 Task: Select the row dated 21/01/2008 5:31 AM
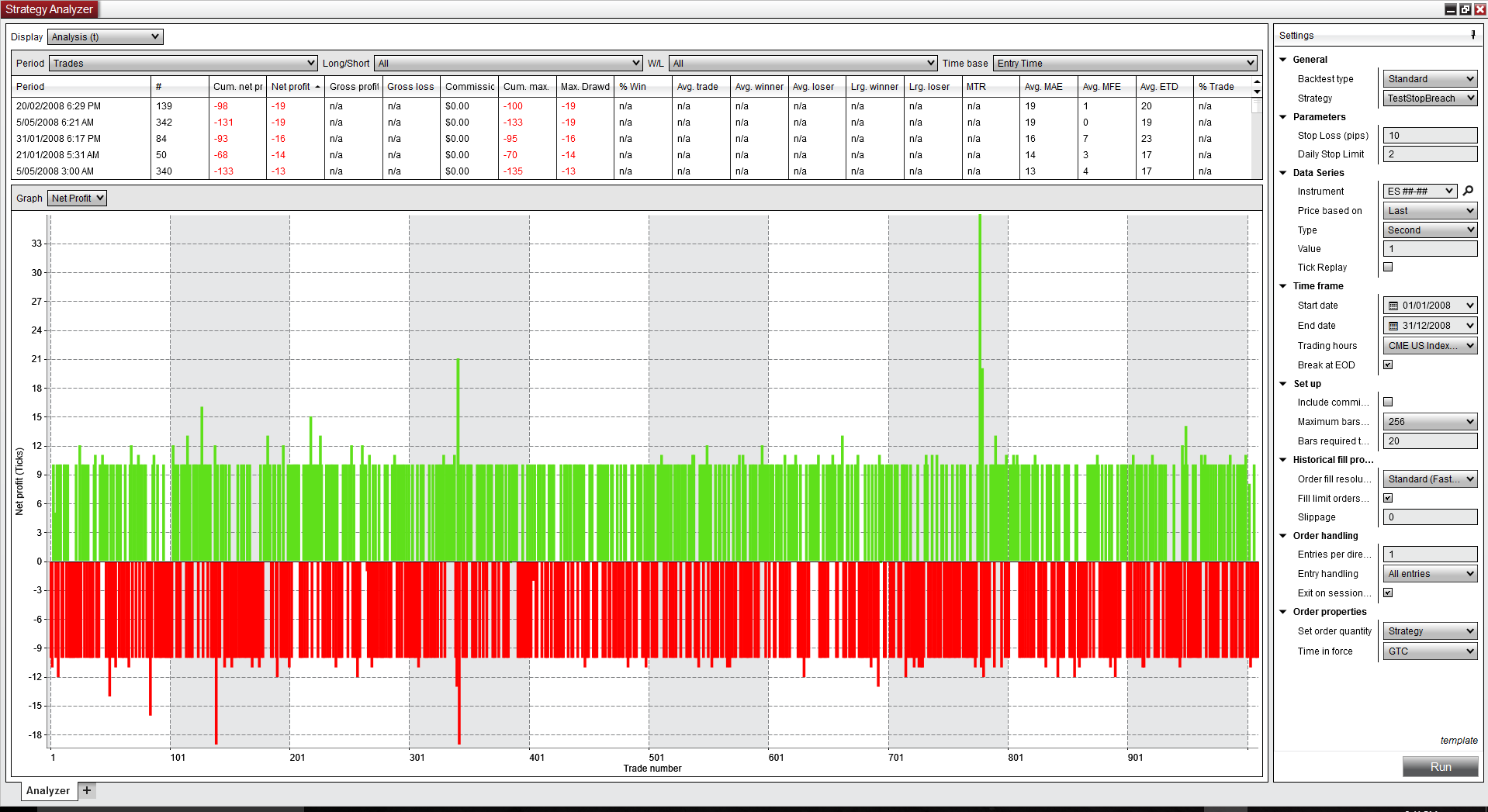pyautogui.click(x=632, y=155)
